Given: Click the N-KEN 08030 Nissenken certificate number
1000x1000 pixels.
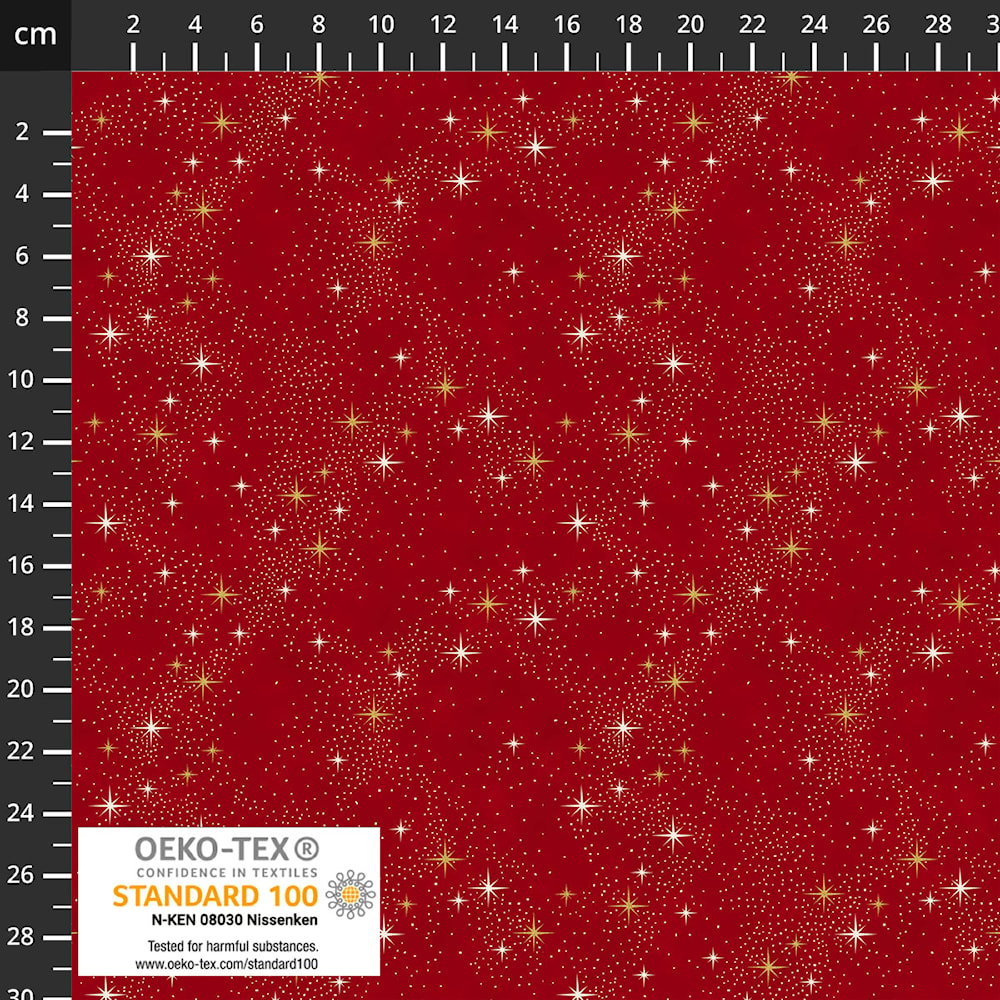Looking at the screenshot, I should pos(234,920).
